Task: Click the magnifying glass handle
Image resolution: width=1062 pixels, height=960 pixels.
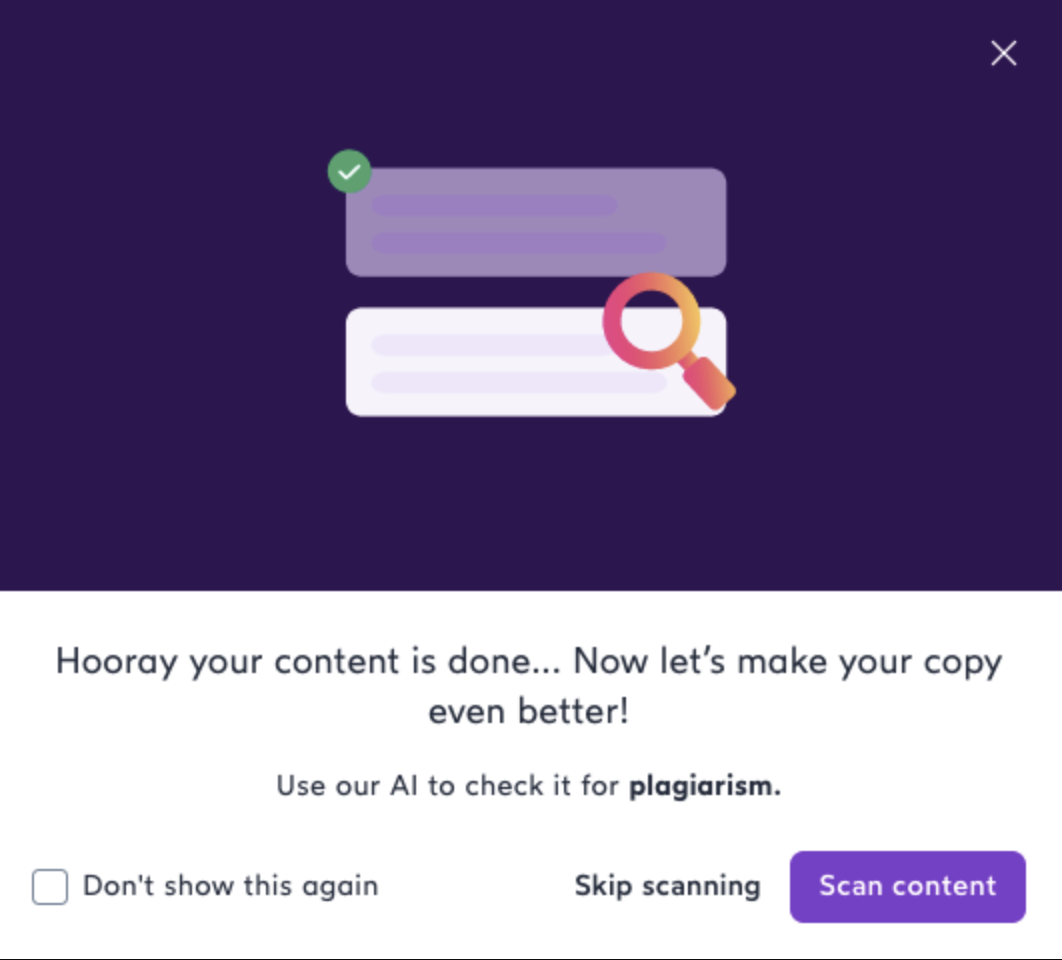Action: pos(708,383)
